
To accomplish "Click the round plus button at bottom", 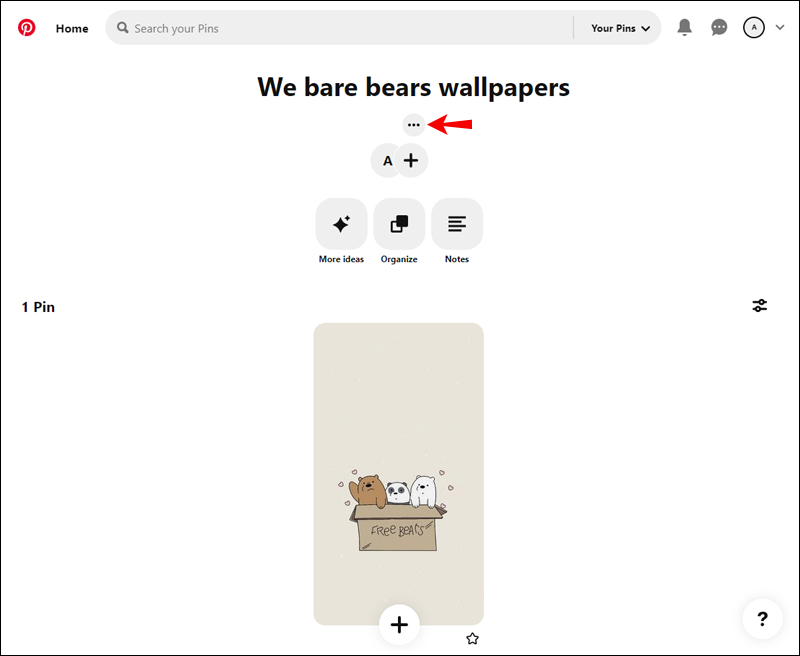I will [x=399, y=625].
